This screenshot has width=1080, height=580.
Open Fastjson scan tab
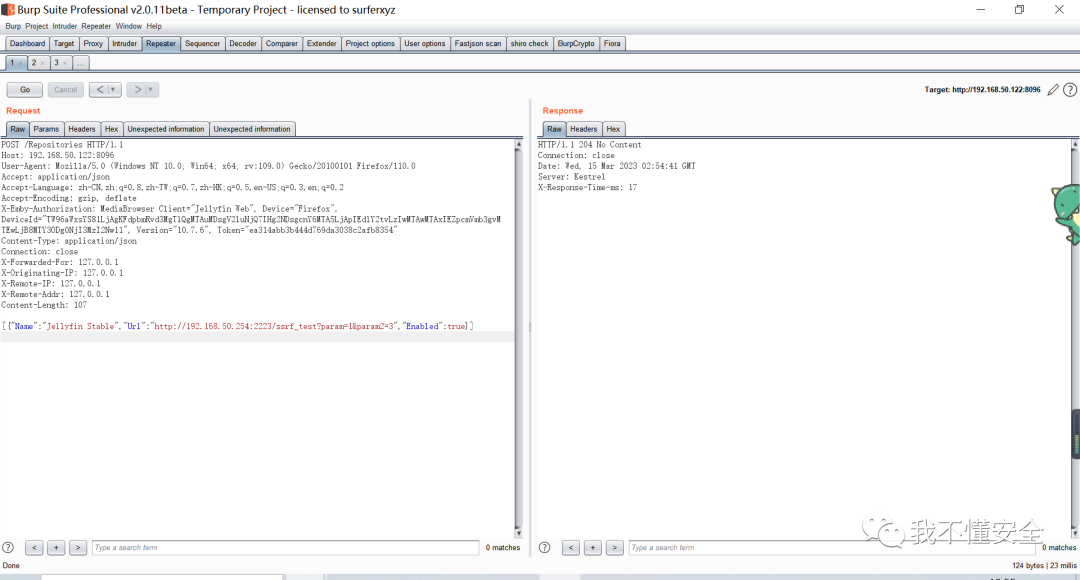(x=478, y=43)
